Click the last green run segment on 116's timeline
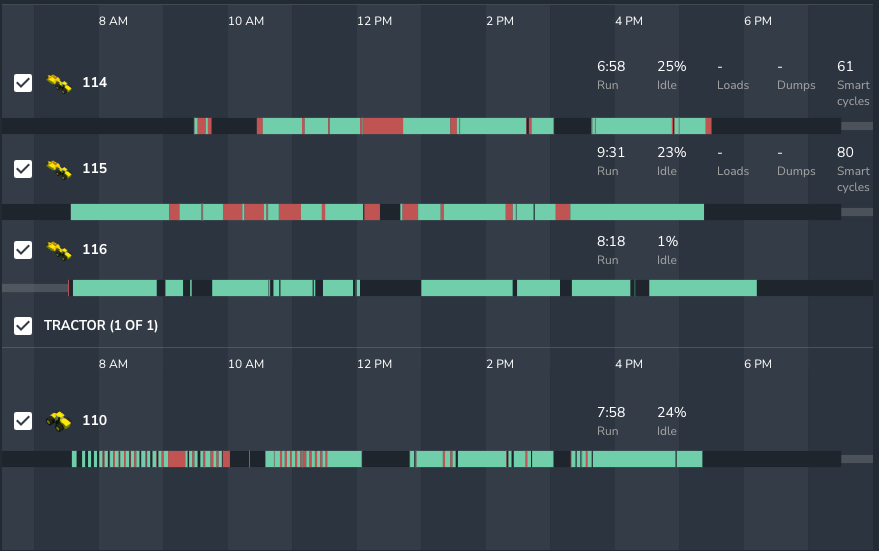Image resolution: width=879 pixels, height=551 pixels. (702, 288)
